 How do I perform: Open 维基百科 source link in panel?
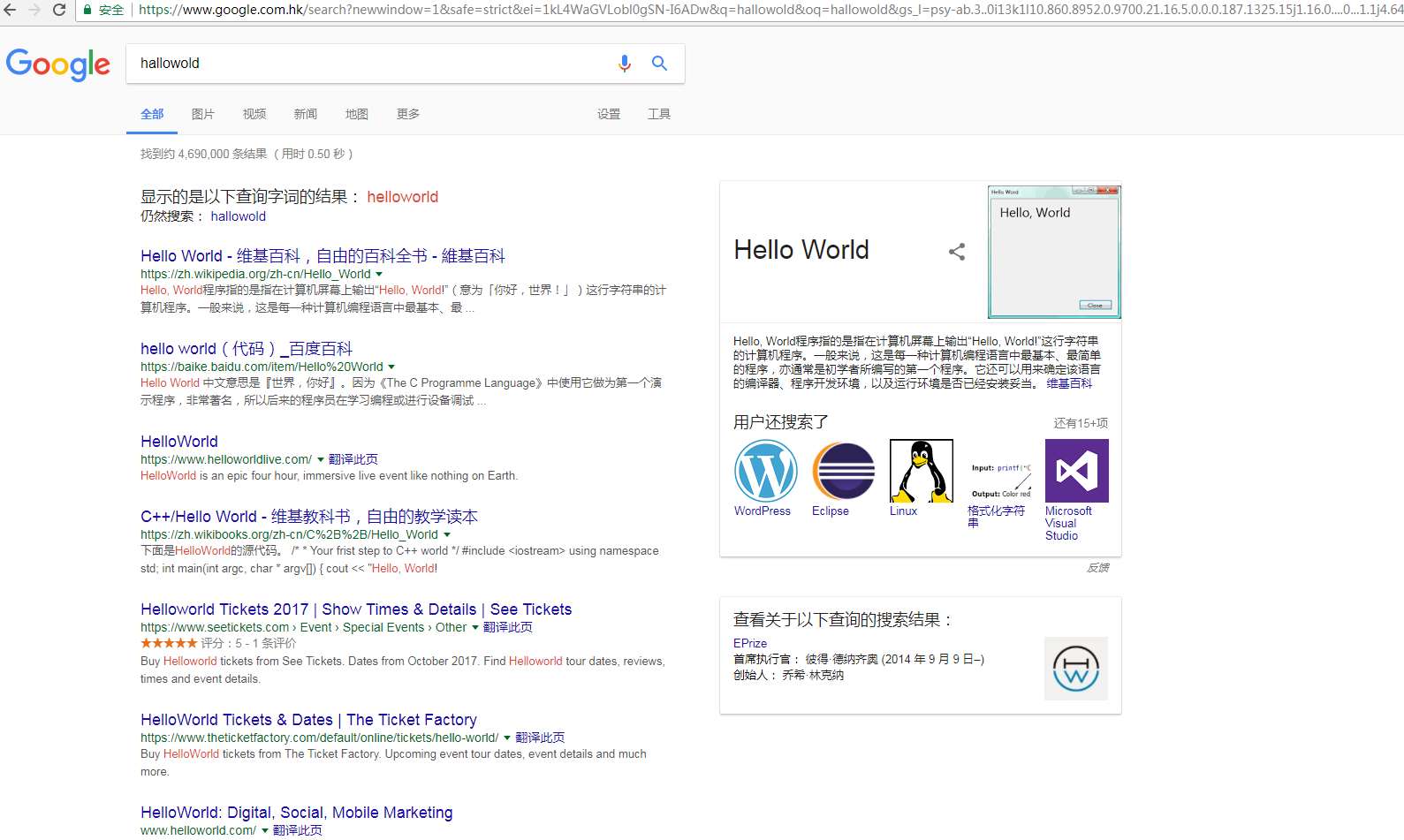pyautogui.click(x=1069, y=383)
